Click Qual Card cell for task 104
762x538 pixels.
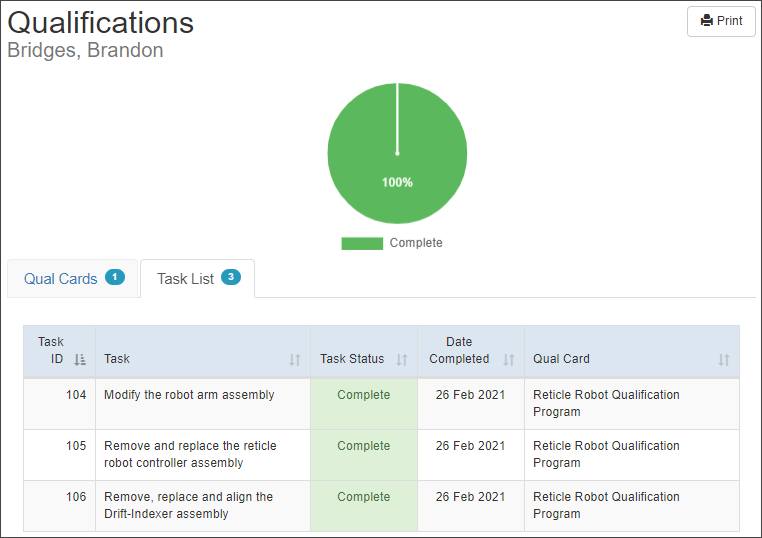click(632, 404)
